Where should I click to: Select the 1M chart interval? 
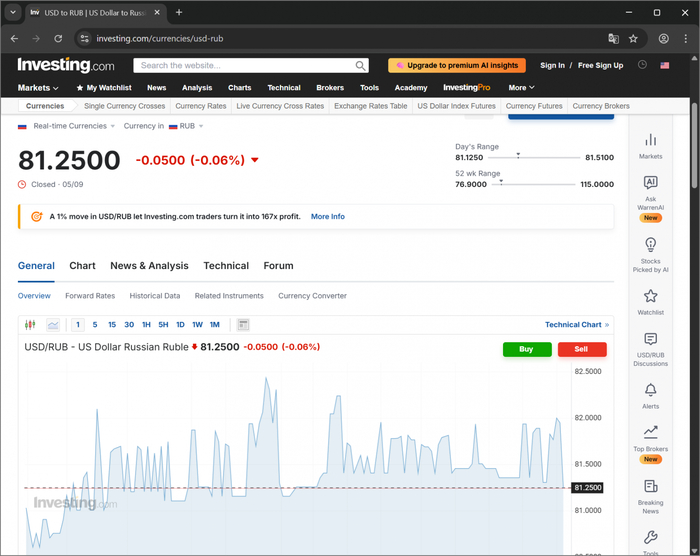215,325
